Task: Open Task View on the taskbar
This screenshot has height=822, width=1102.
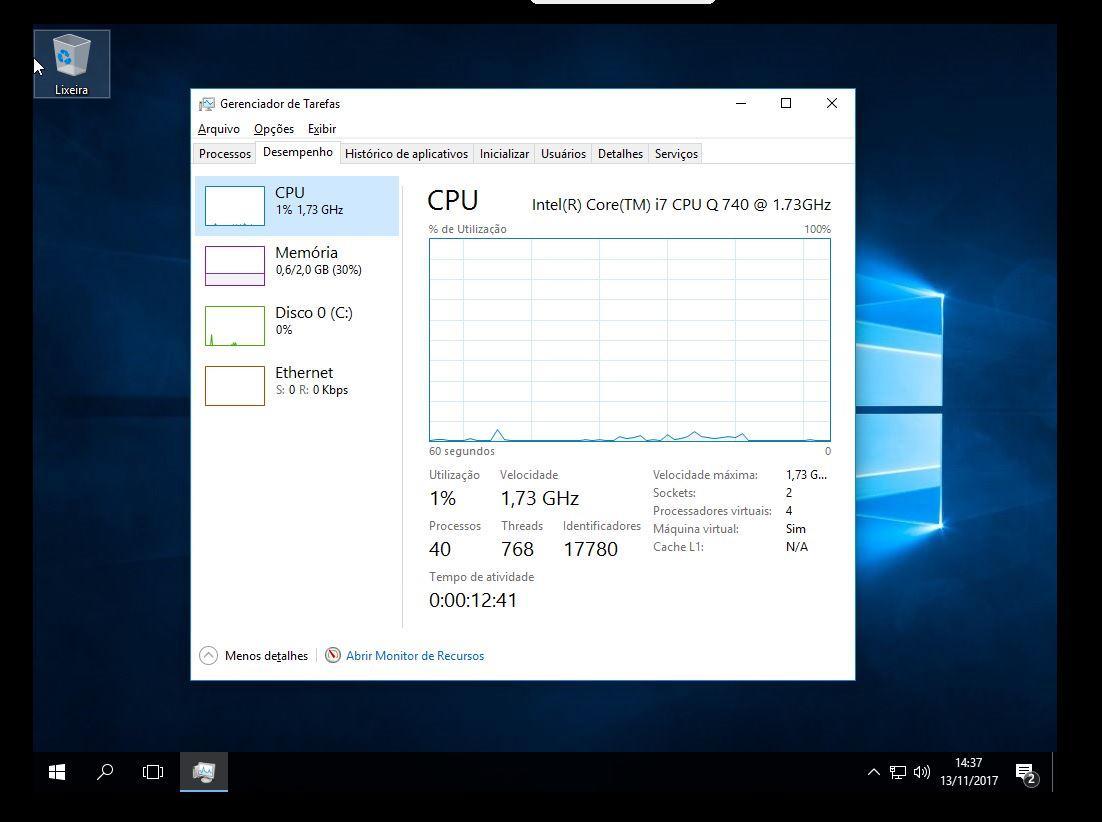Action: point(153,772)
